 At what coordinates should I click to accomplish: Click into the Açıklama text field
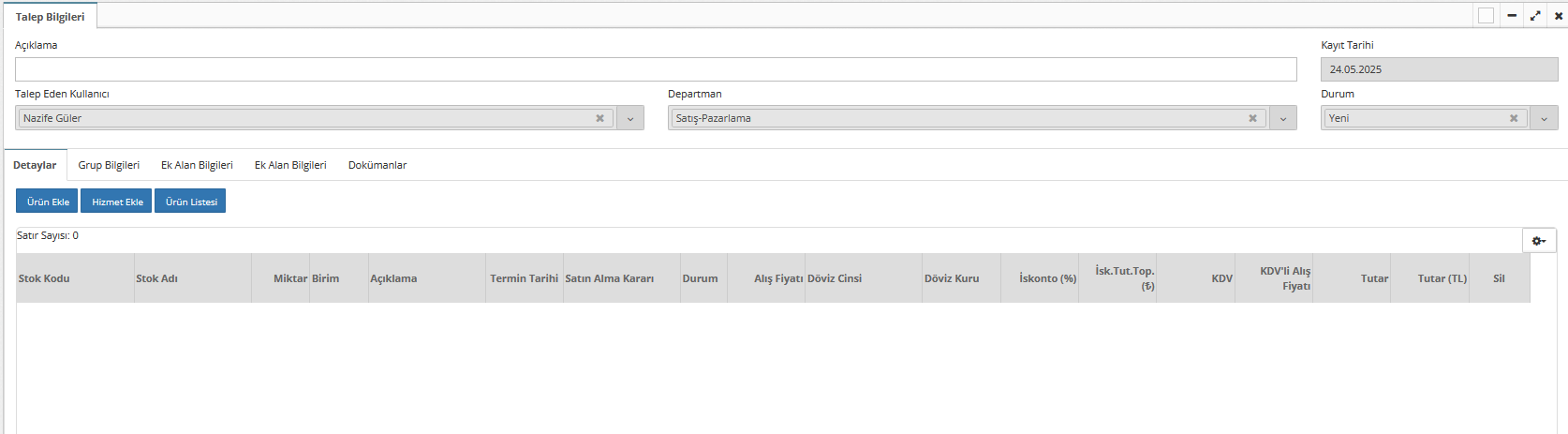pos(656,69)
